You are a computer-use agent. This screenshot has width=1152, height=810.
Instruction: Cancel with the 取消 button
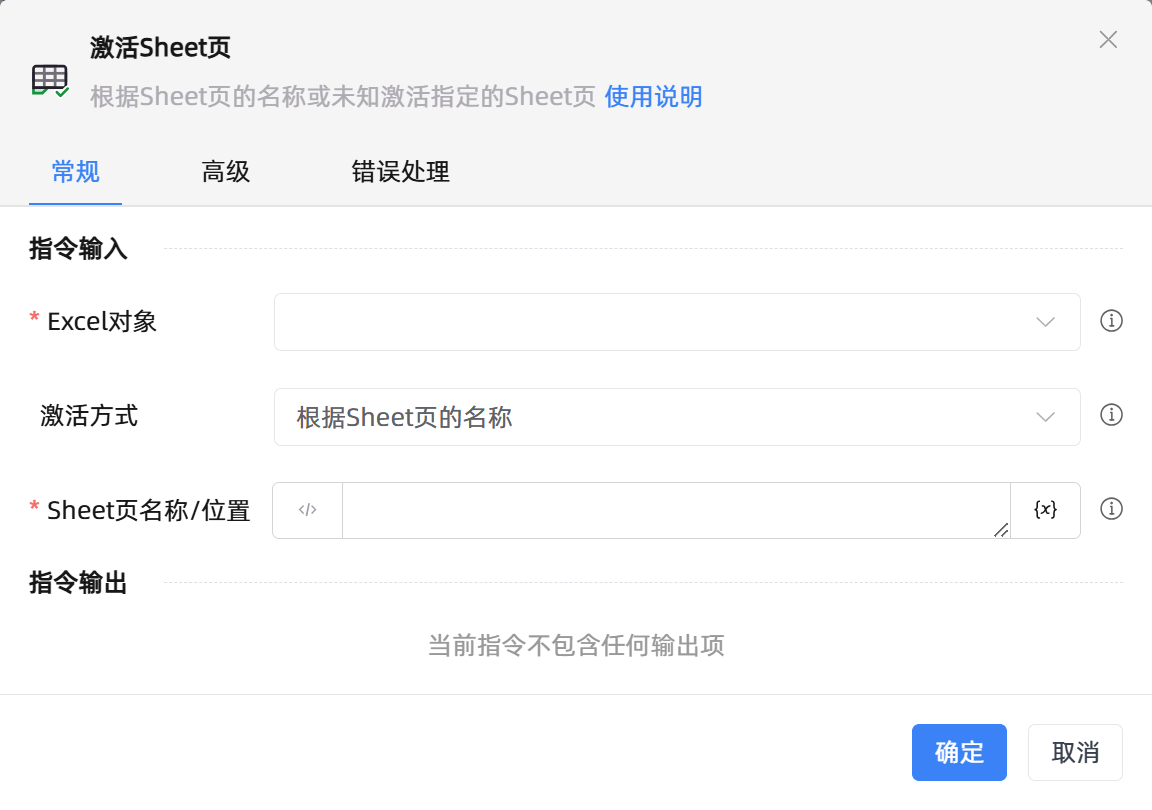[1075, 752]
